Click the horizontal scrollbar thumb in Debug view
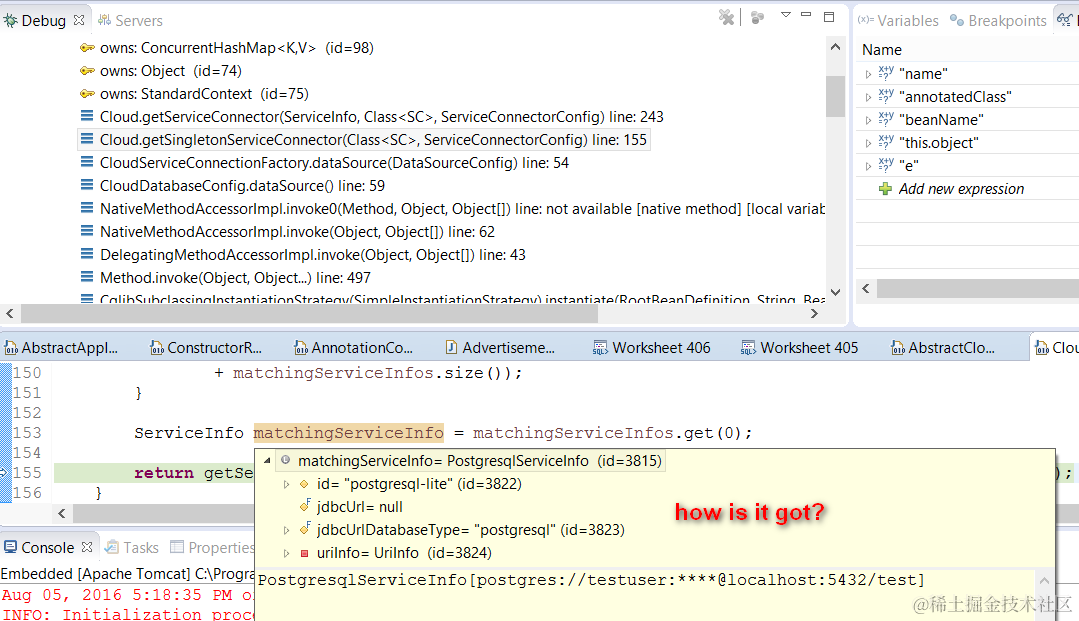1079x621 pixels. pyautogui.click(x=310, y=313)
